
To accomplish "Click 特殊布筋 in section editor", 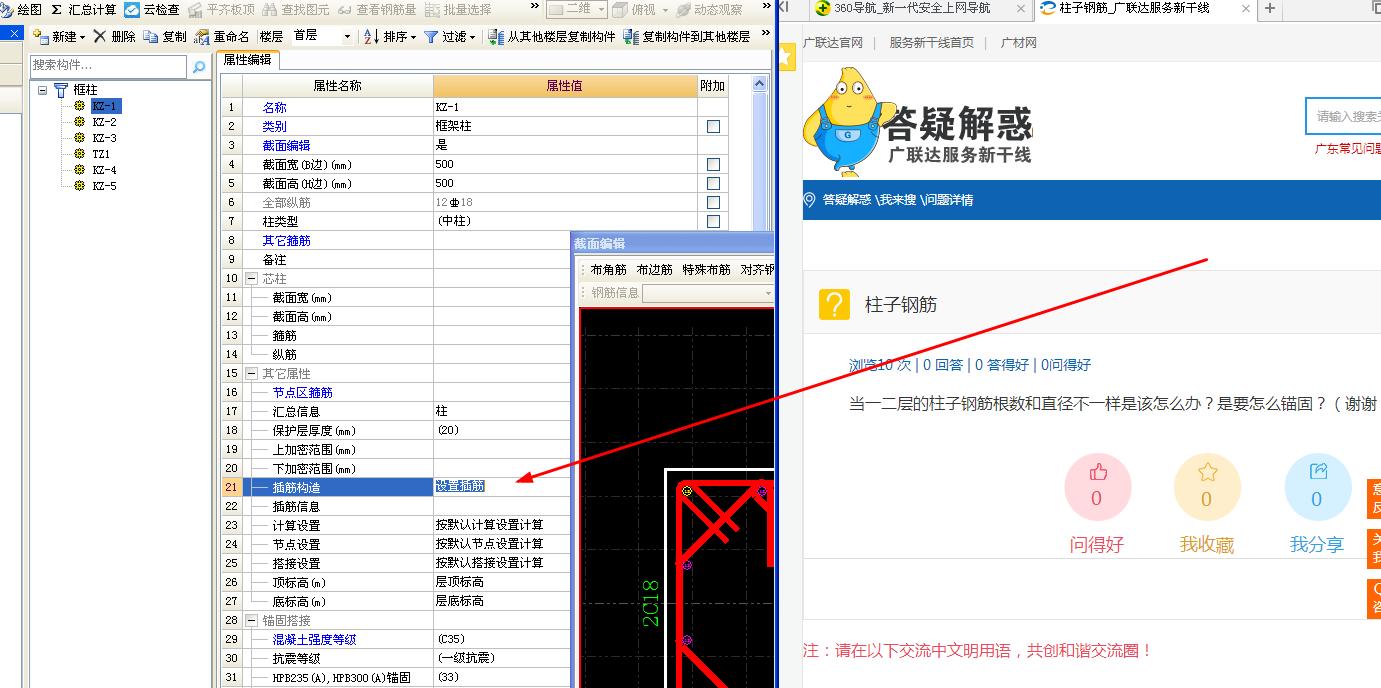I will click(706, 270).
